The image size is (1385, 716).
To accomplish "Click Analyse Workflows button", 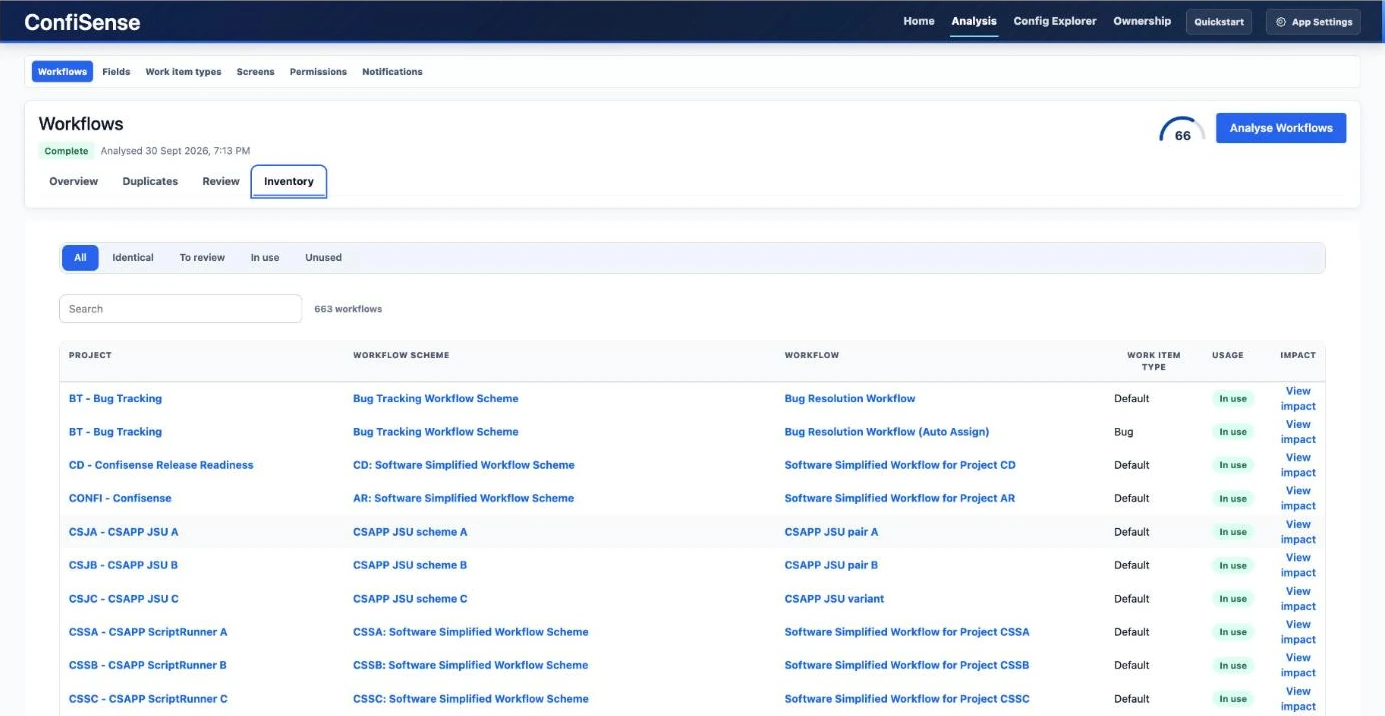I will point(1281,128).
